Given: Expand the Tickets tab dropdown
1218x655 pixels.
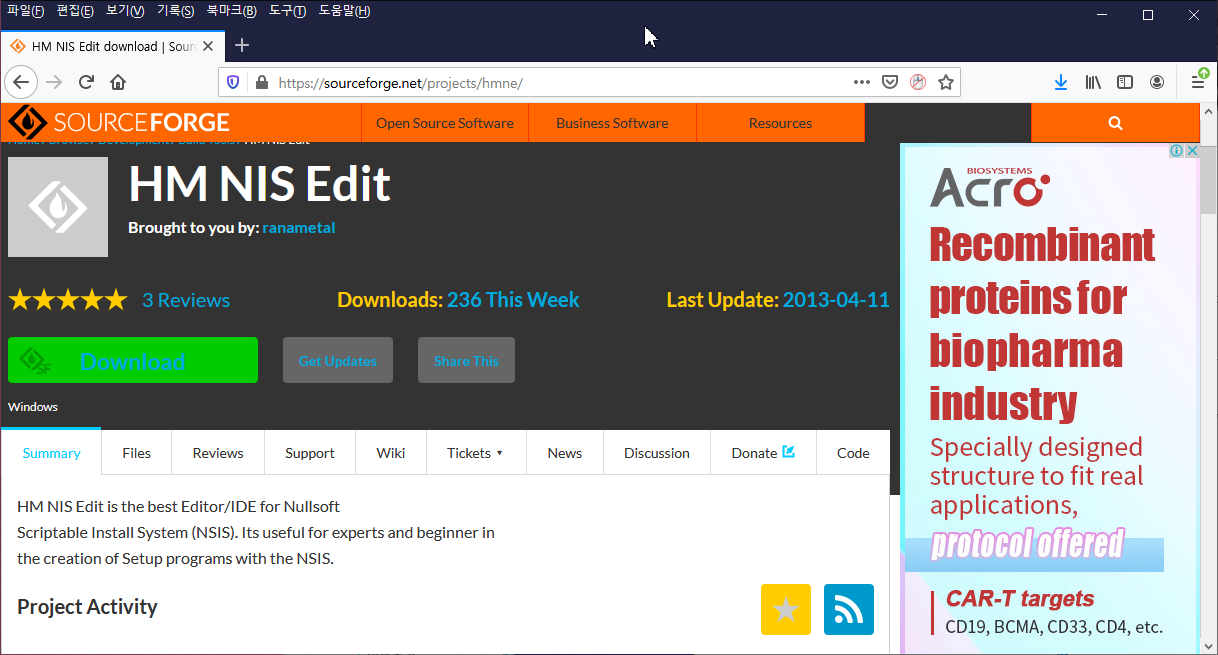Looking at the screenshot, I should (x=476, y=453).
